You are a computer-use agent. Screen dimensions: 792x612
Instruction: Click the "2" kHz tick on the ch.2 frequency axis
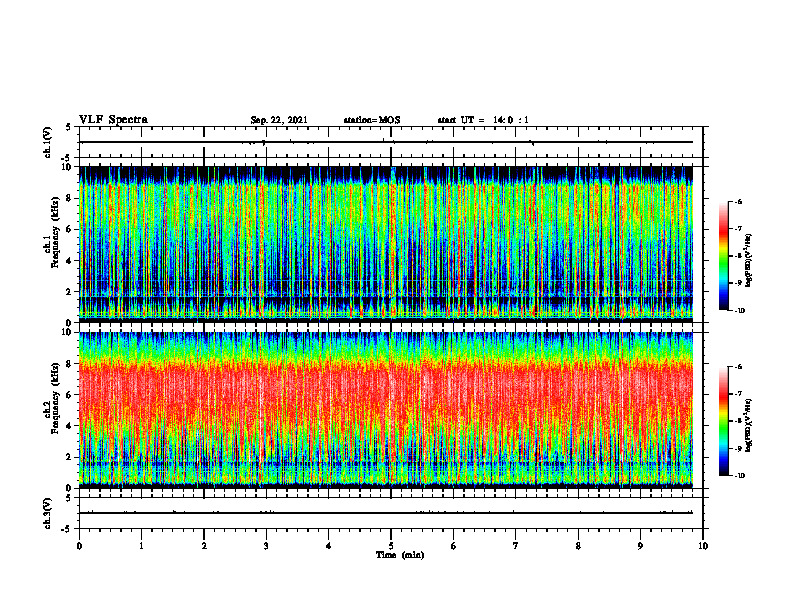pyautogui.click(x=70, y=457)
